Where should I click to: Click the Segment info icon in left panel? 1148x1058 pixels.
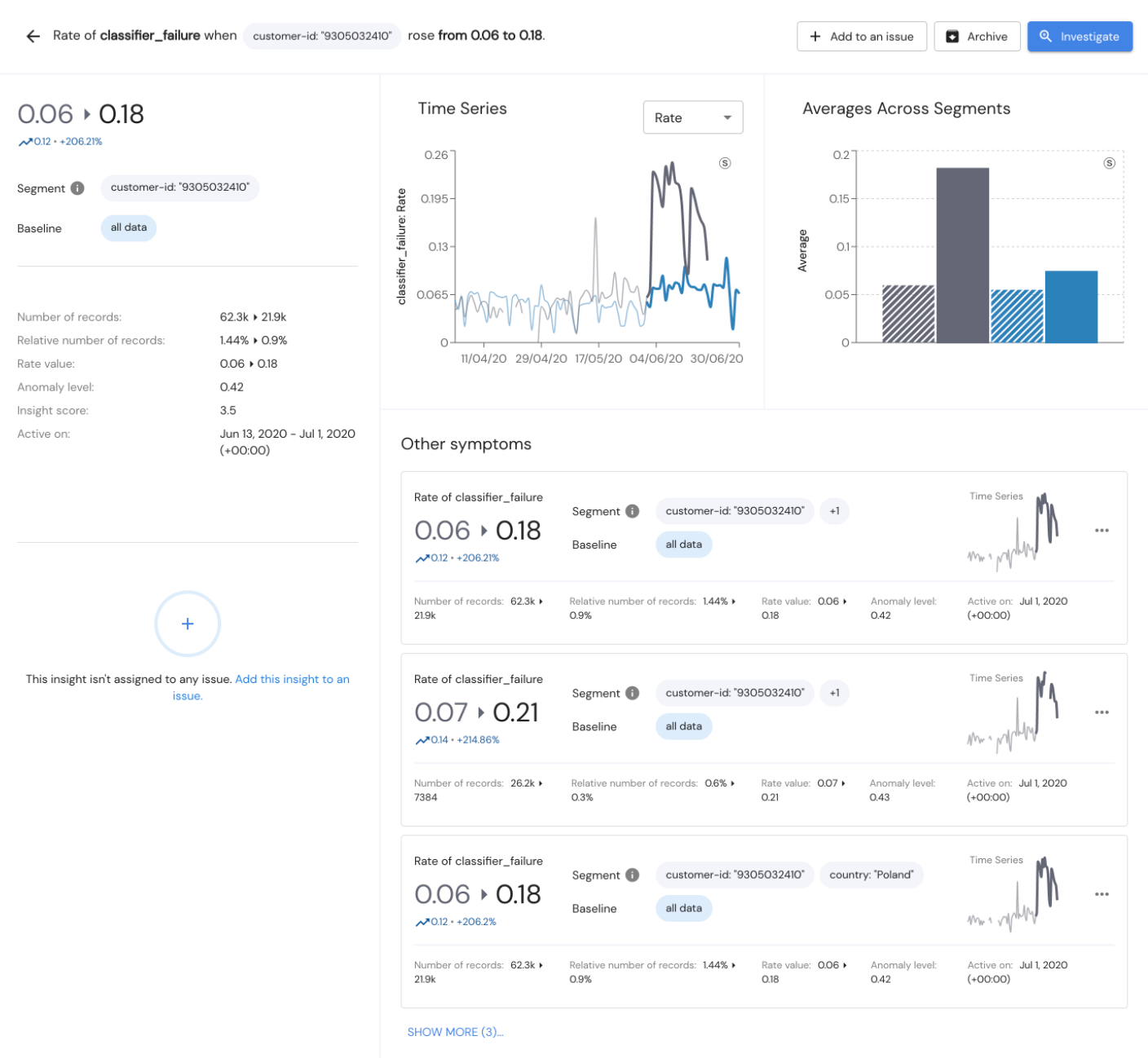pyautogui.click(x=77, y=188)
